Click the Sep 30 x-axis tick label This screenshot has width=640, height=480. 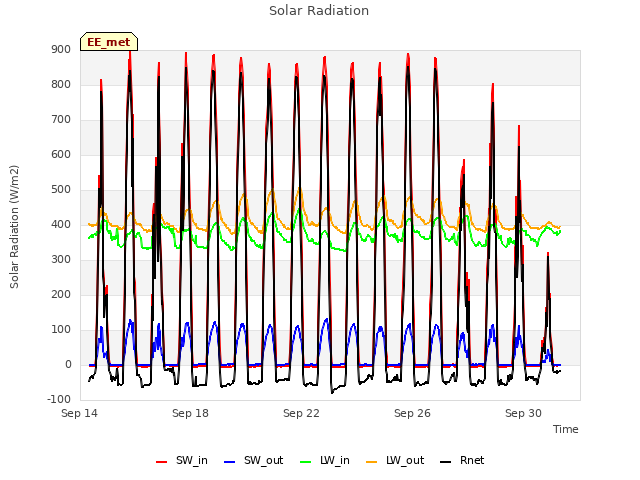coord(523,413)
